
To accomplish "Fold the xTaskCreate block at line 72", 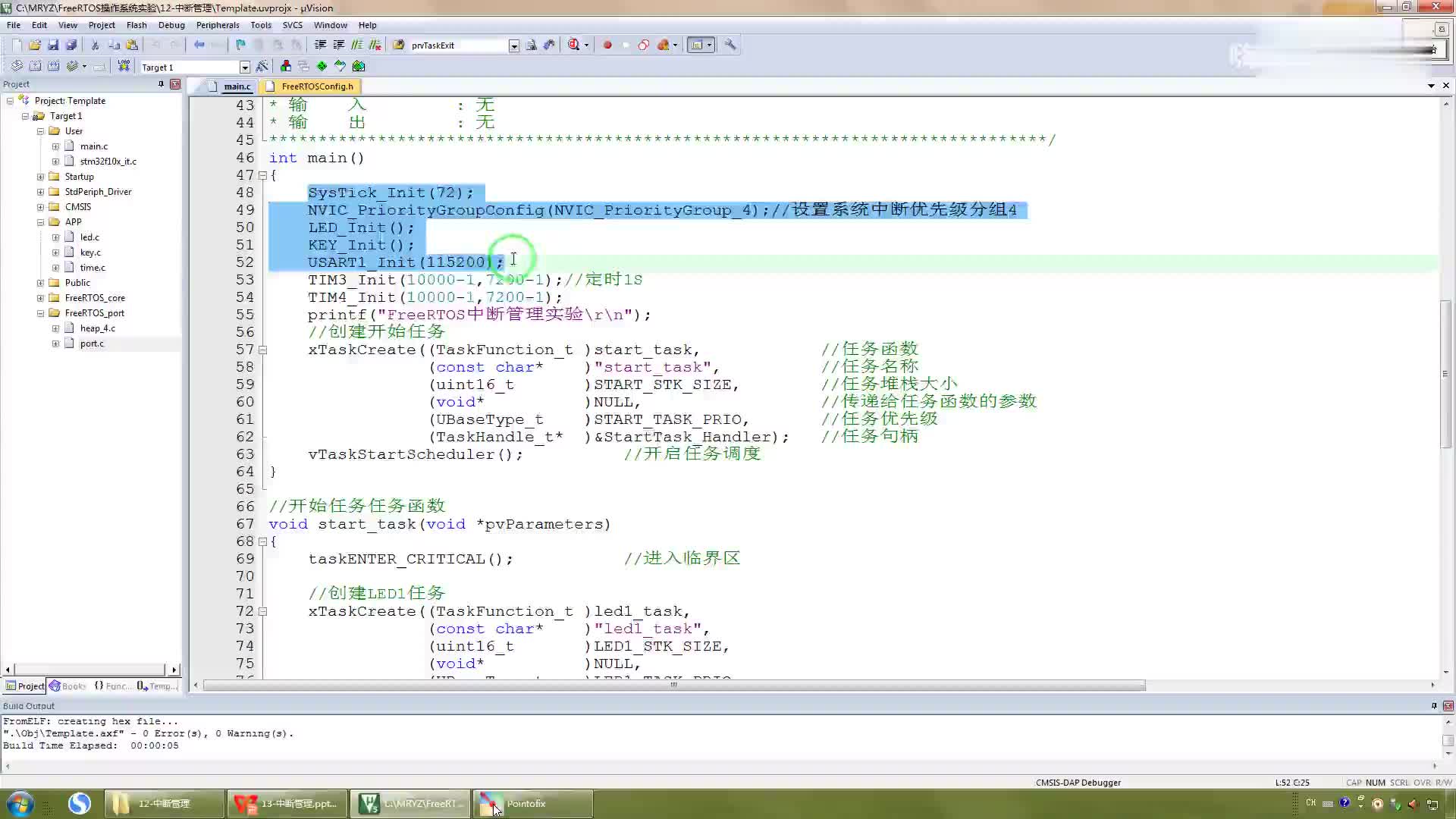I will (262, 611).
